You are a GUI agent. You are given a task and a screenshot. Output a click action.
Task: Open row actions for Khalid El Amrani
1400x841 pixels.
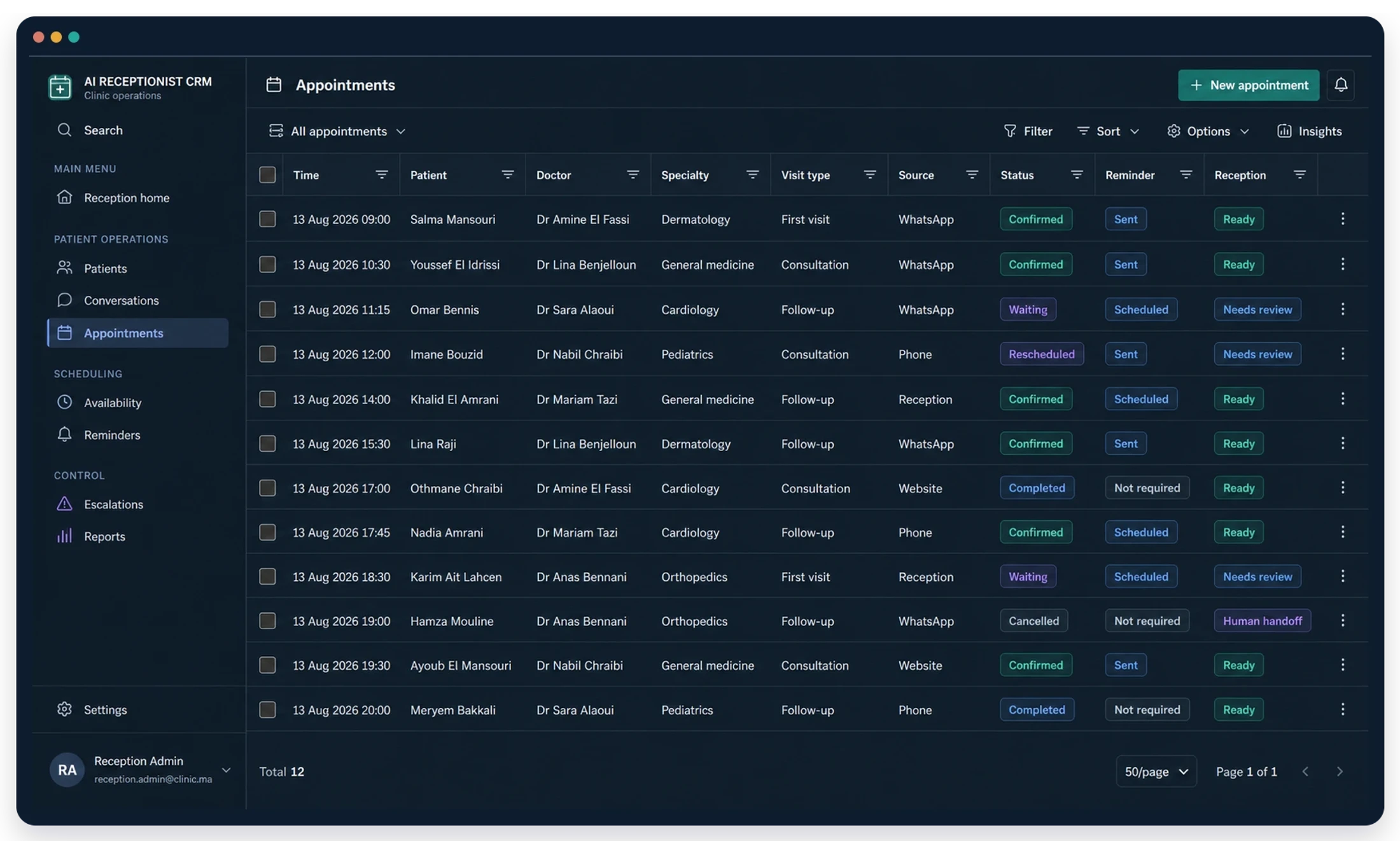coord(1343,399)
